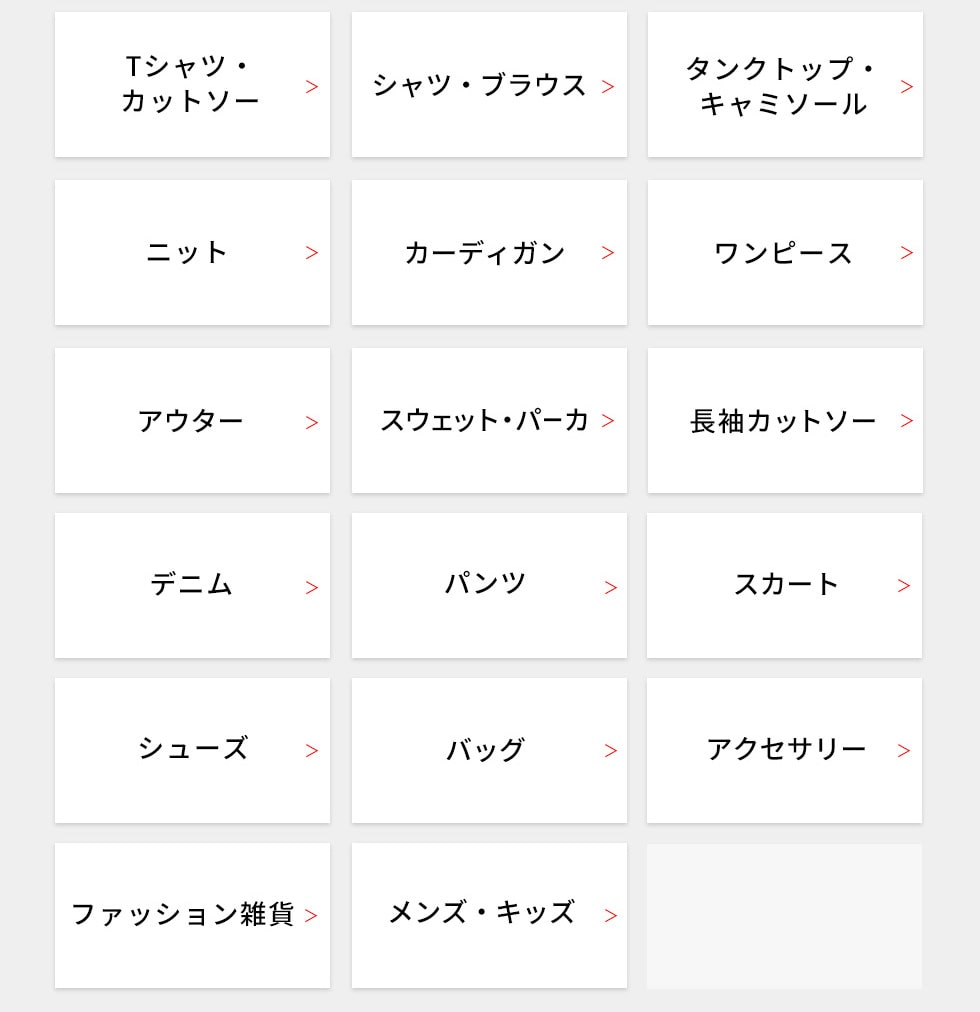Open the Tシャツ・カットソー category
Image resolution: width=980 pixels, height=1012 pixels.
[191, 85]
